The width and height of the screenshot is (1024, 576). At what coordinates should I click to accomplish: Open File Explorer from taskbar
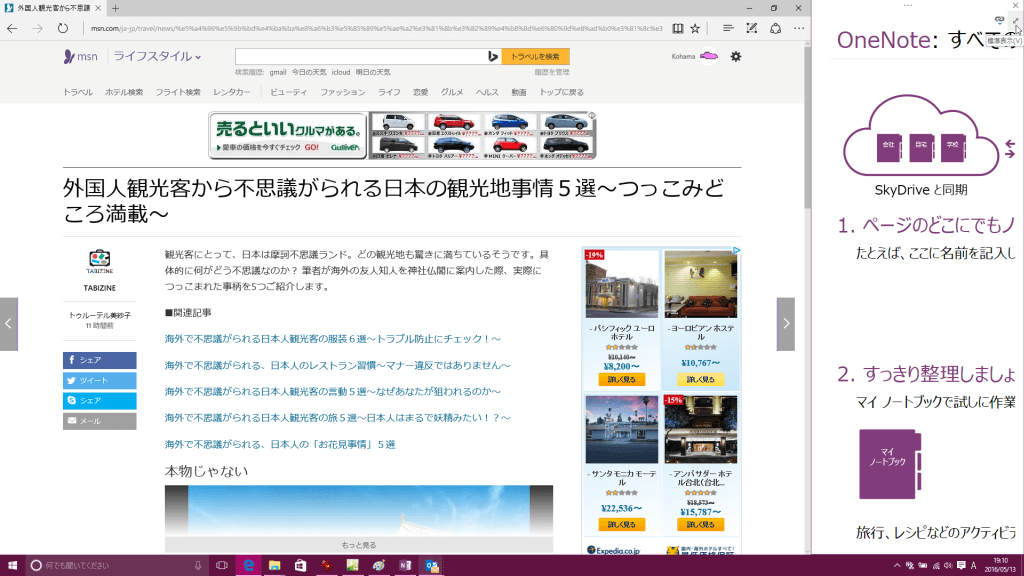[274, 566]
